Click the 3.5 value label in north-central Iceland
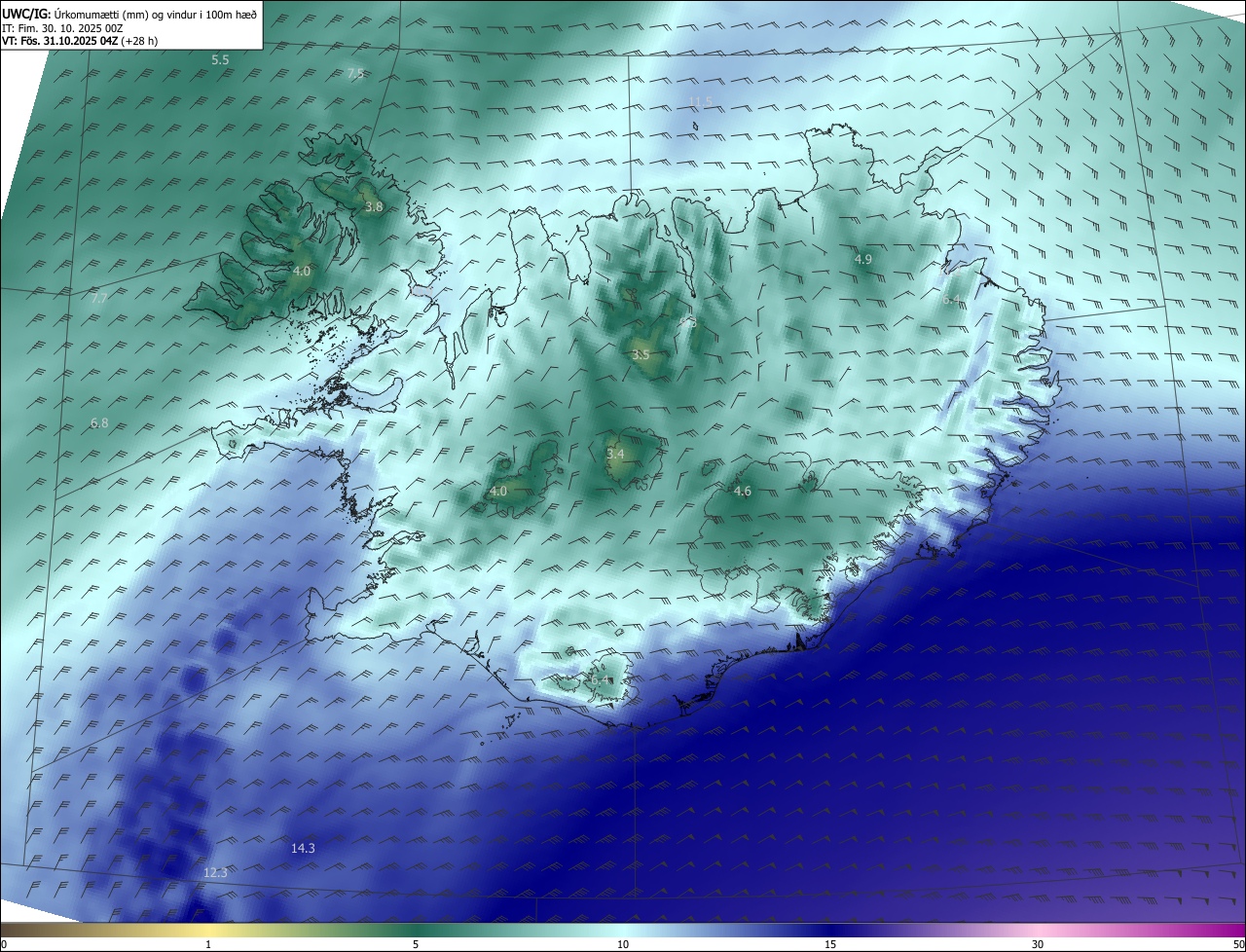Screen dimensions: 1246x952 pyautogui.click(x=641, y=355)
